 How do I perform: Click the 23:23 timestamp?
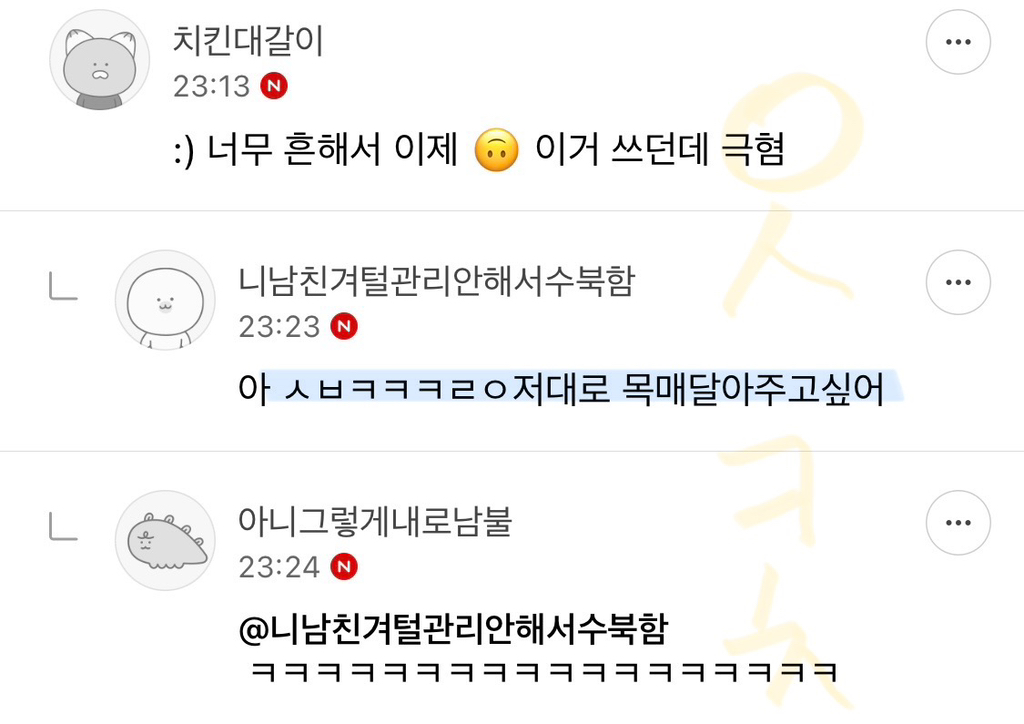[280, 326]
